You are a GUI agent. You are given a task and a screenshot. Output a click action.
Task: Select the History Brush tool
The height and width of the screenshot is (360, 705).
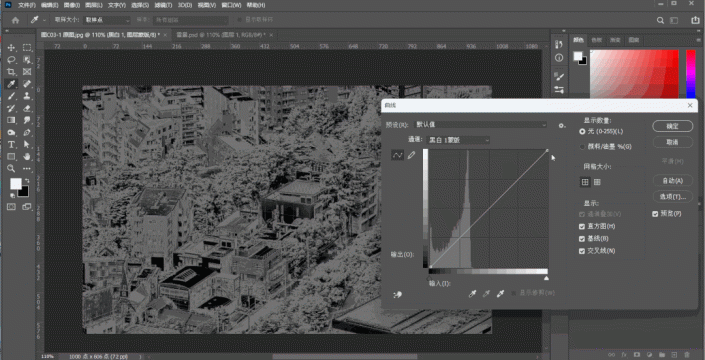(11, 108)
